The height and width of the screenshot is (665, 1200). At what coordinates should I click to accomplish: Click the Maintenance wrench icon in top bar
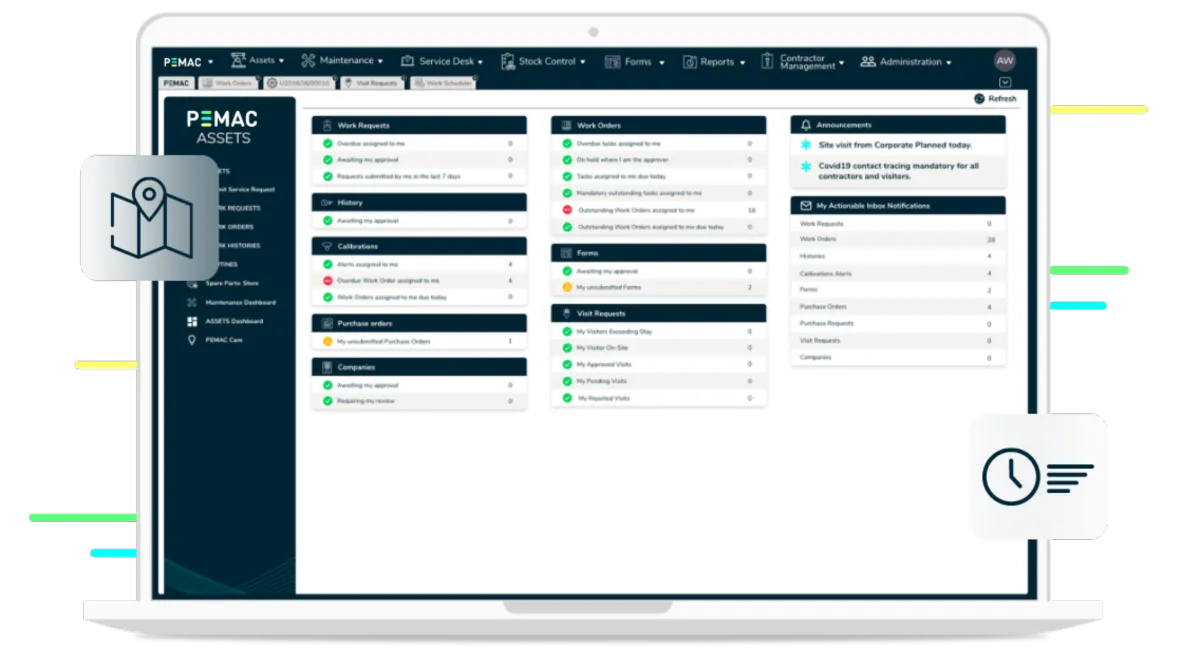[308, 61]
